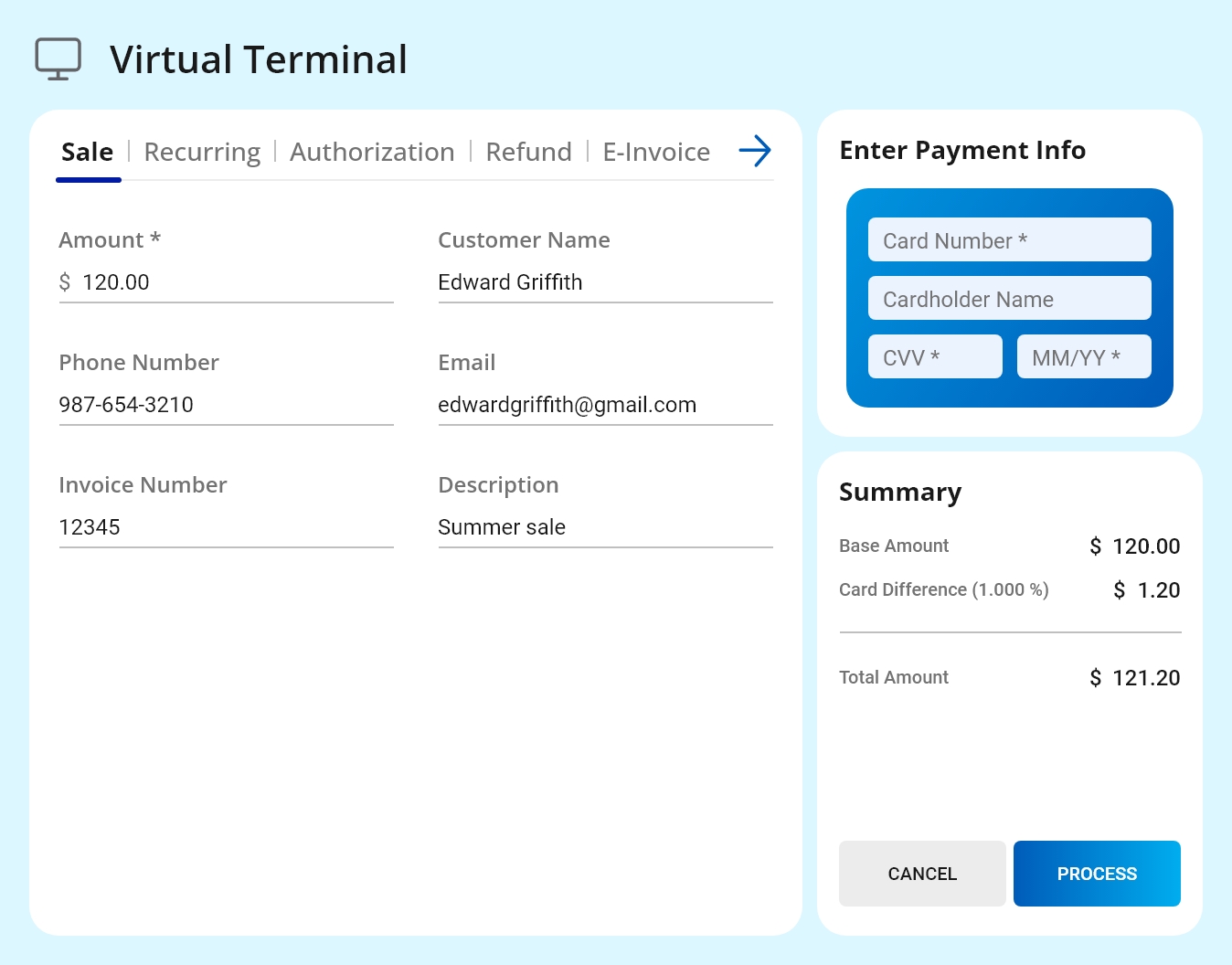Switch to the Recurring tab
Image resolution: width=1232 pixels, height=965 pixels.
[x=202, y=152]
